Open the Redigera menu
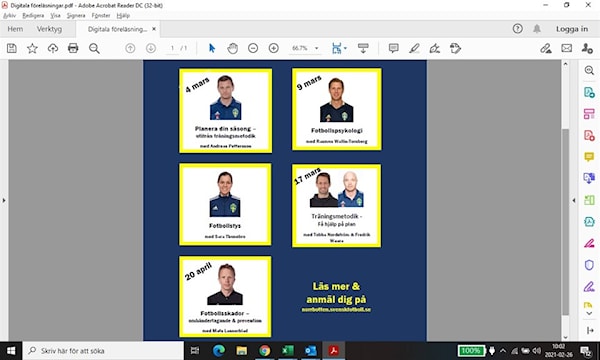600x360 pixels. coord(33,16)
